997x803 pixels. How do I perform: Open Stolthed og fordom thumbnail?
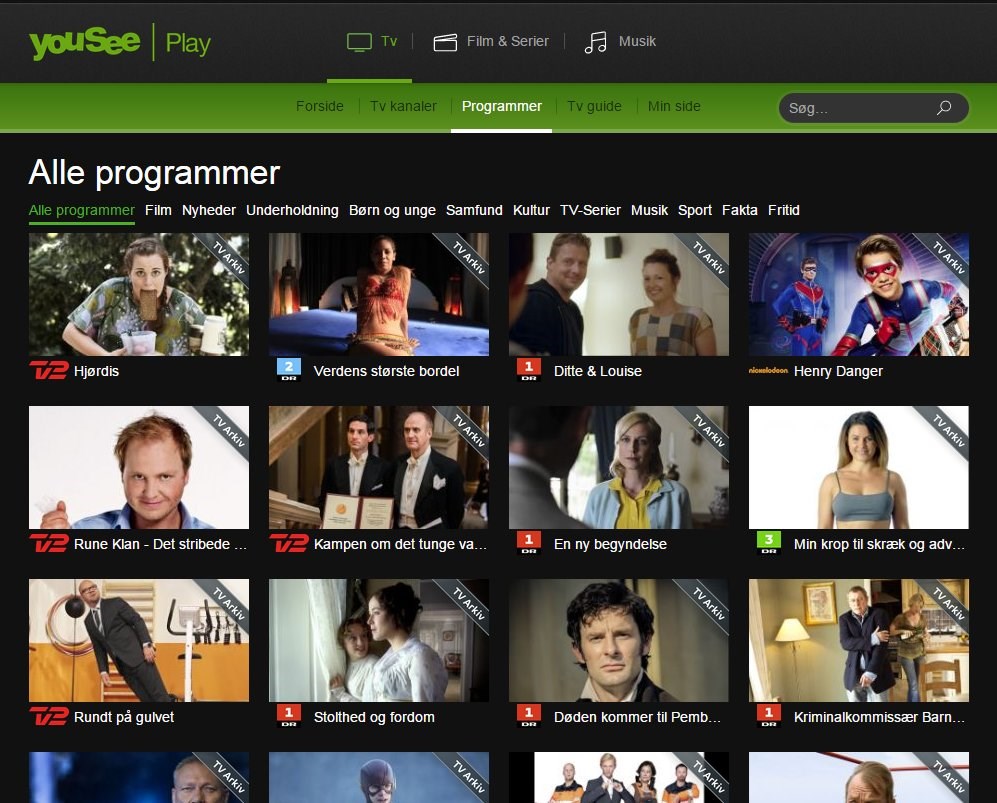pyautogui.click(x=379, y=640)
